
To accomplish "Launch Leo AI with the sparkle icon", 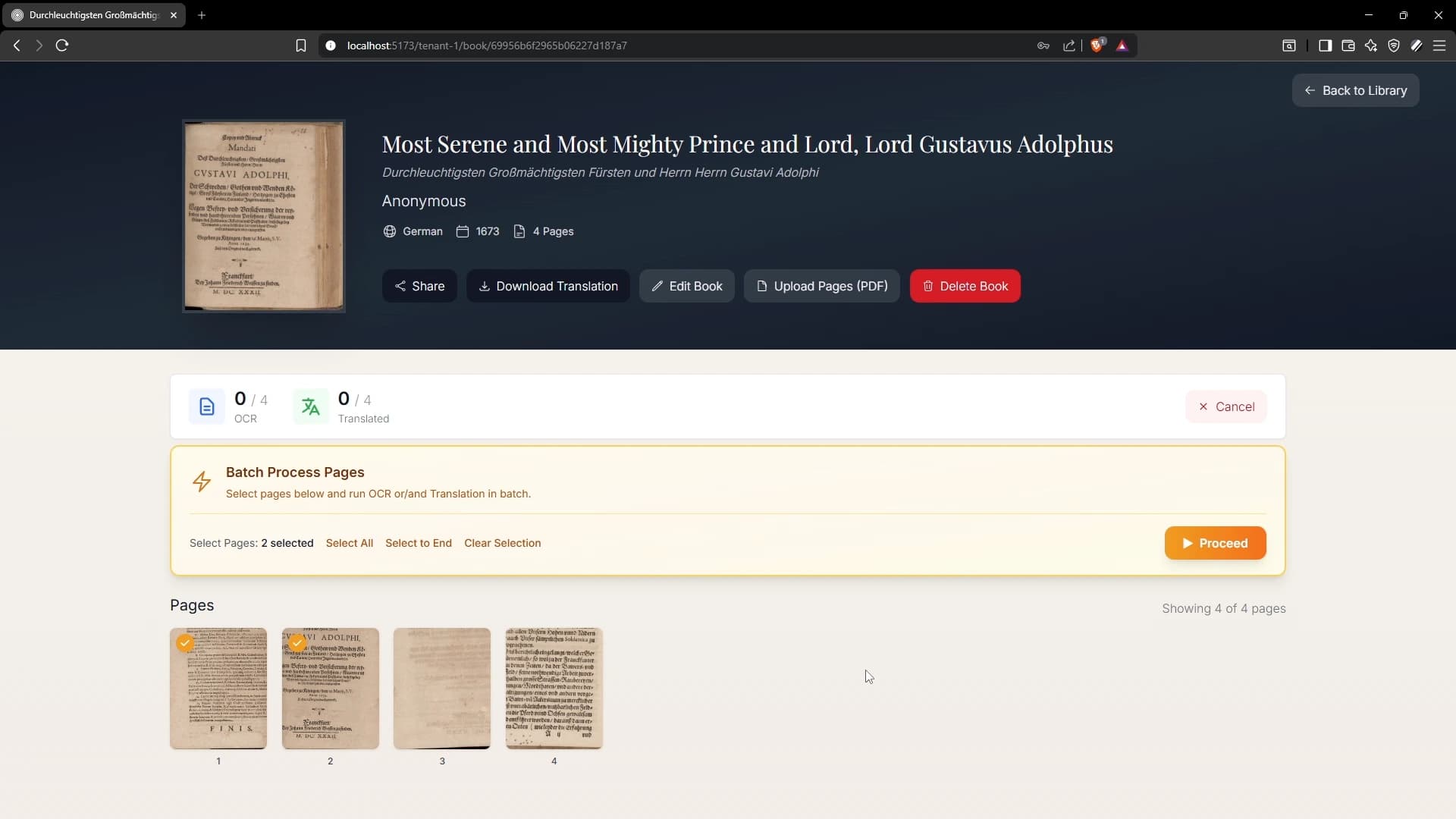I will [1372, 45].
